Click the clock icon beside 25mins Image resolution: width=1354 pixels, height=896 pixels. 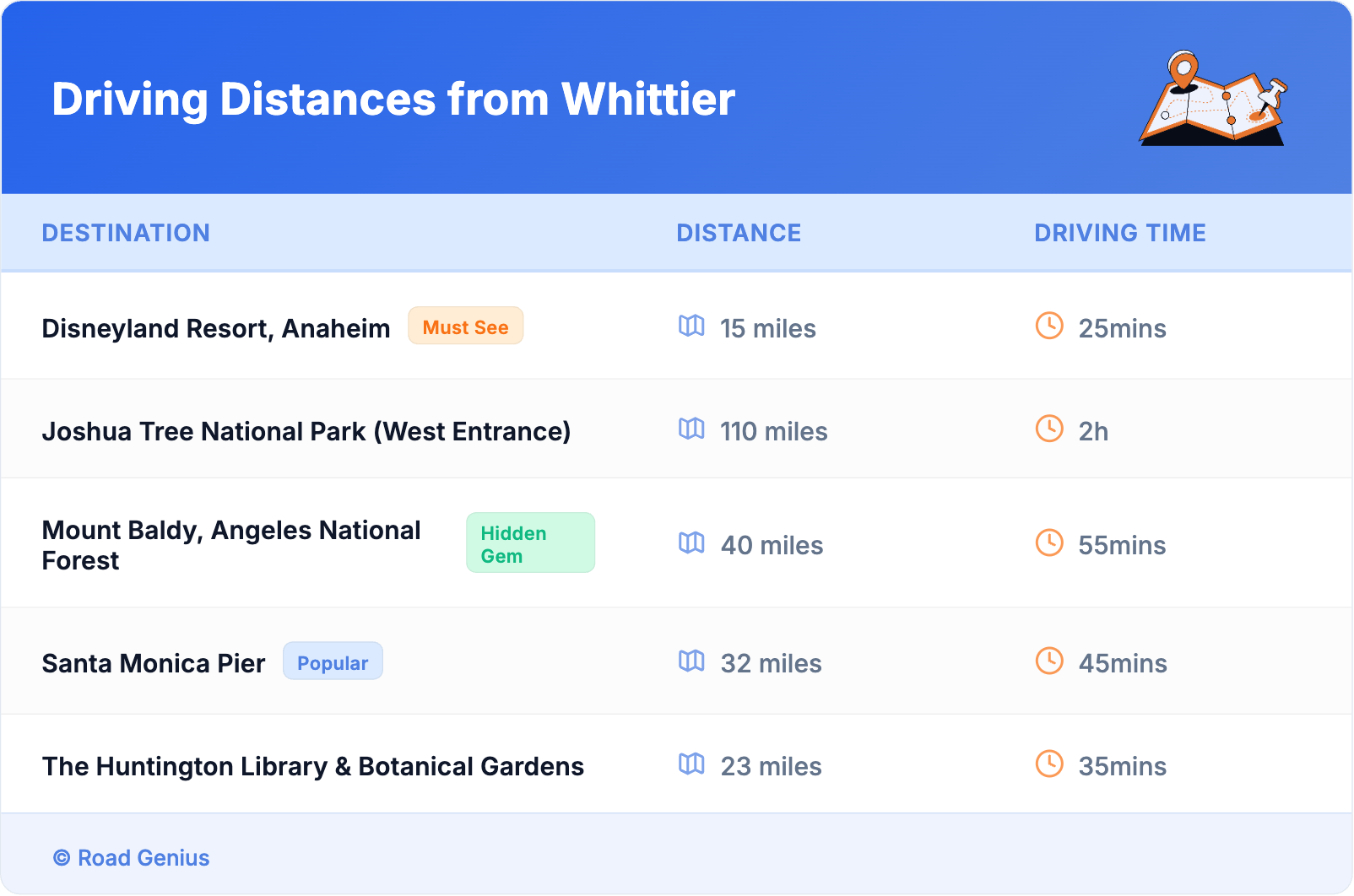pyautogui.click(x=1049, y=326)
